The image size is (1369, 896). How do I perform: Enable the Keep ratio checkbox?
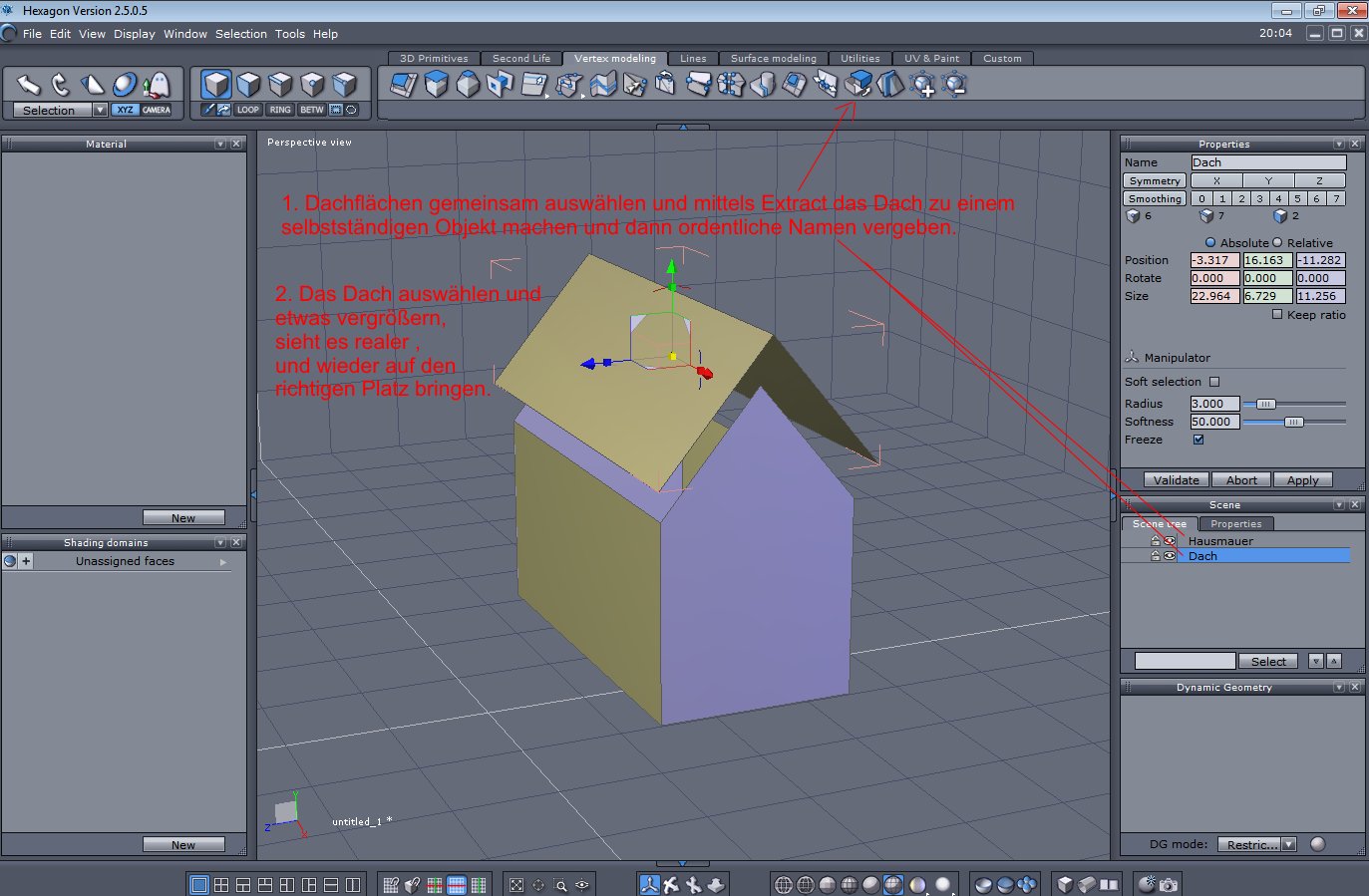[1277, 314]
